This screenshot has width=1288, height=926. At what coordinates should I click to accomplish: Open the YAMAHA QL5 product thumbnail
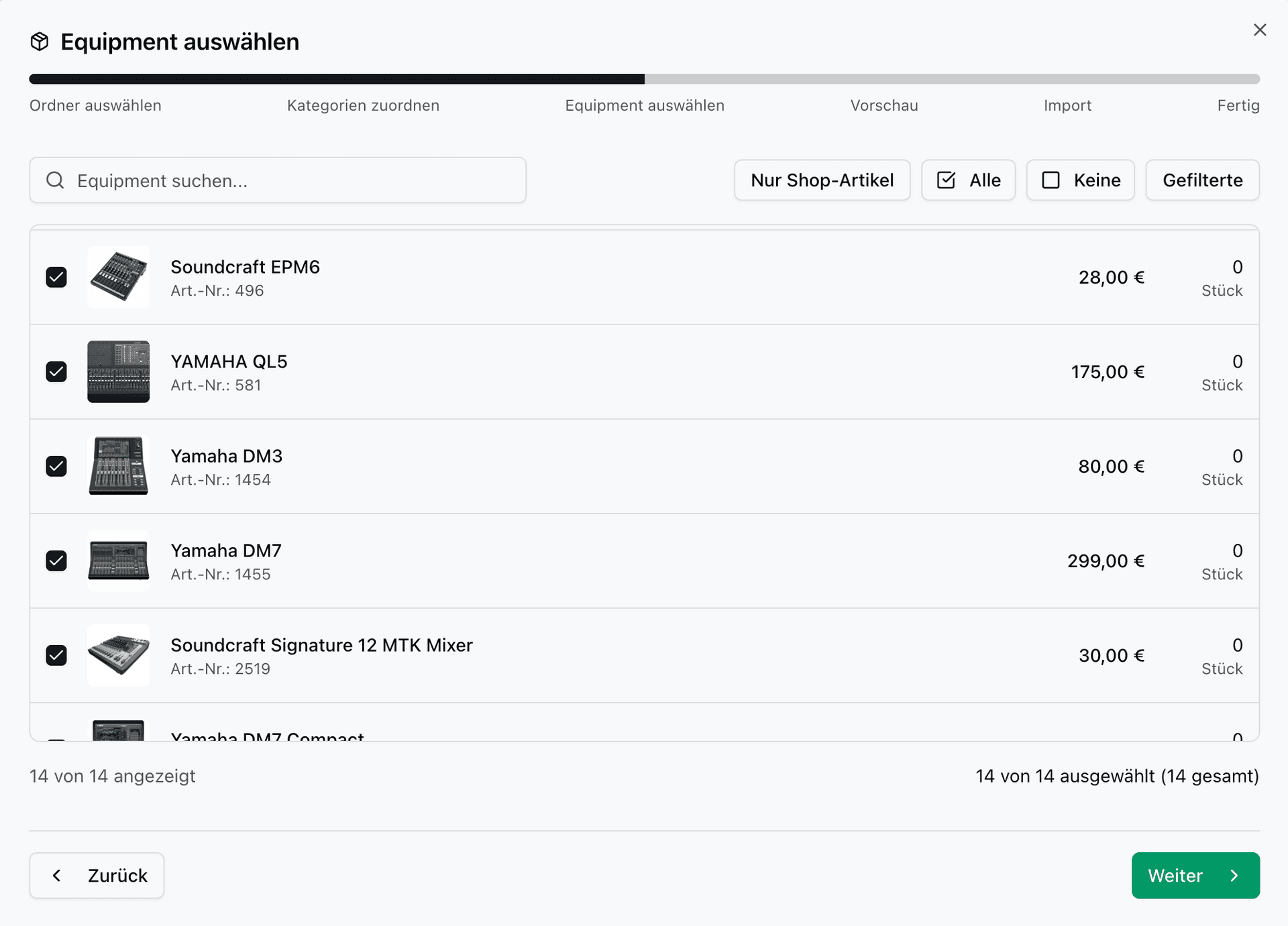pyautogui.click(x=119, y=371)
